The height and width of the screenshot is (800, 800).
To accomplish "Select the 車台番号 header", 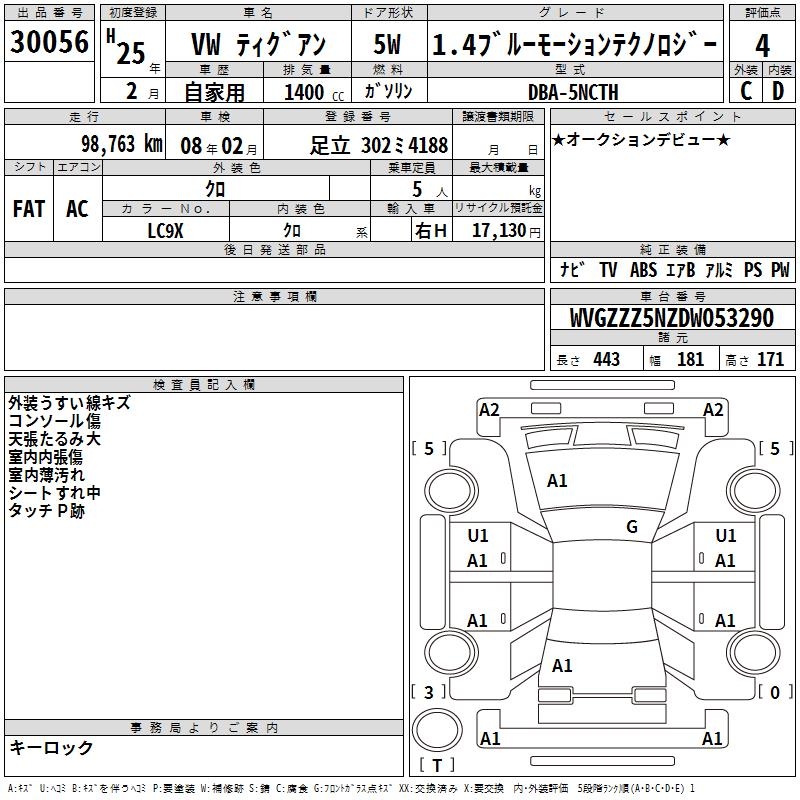I will pyautogui.click(x=672, y=296).
